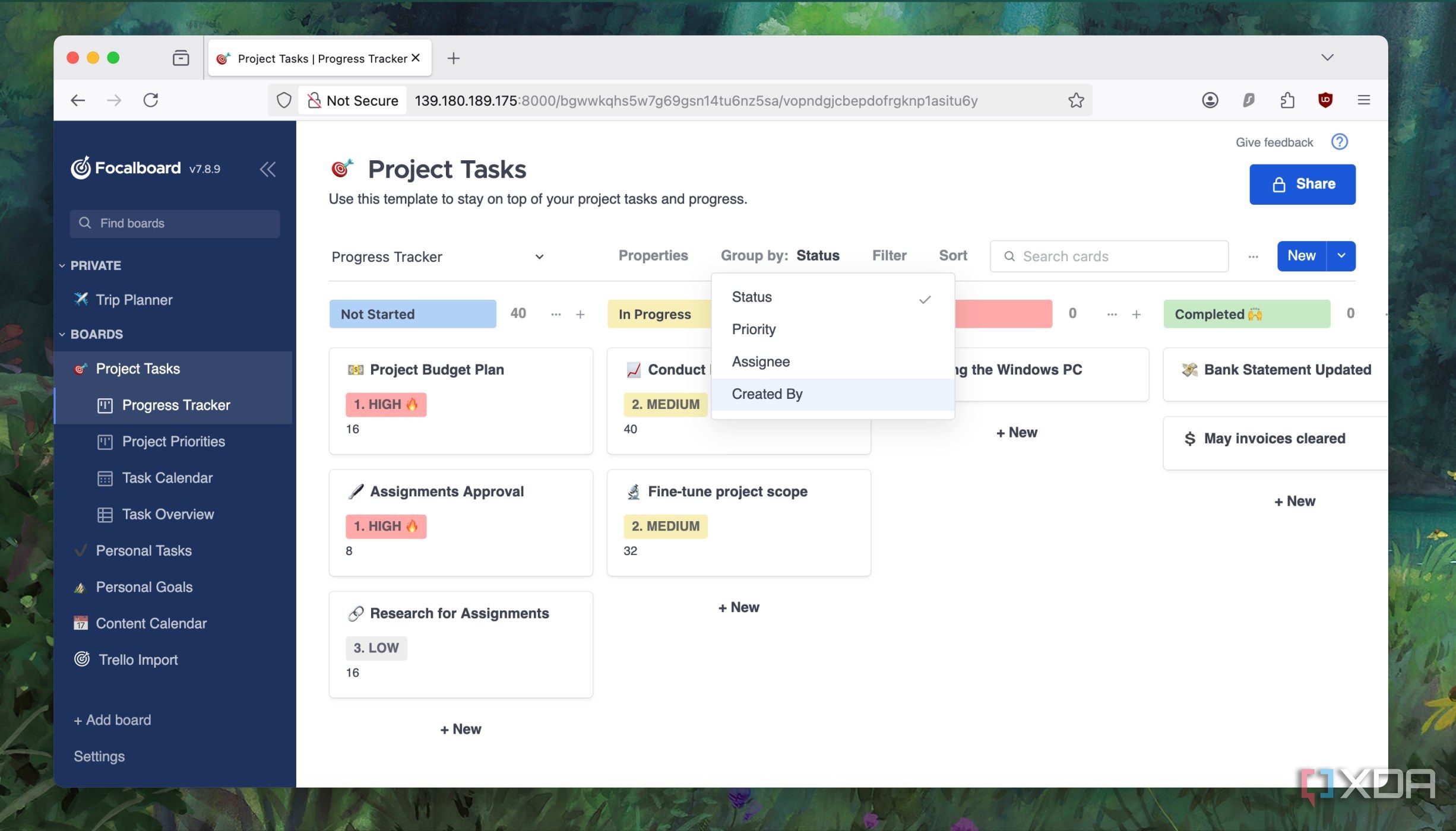This screenshot has width=1456, height=831.
Task: Click + New under In Progress column
Action: [739, 607]
